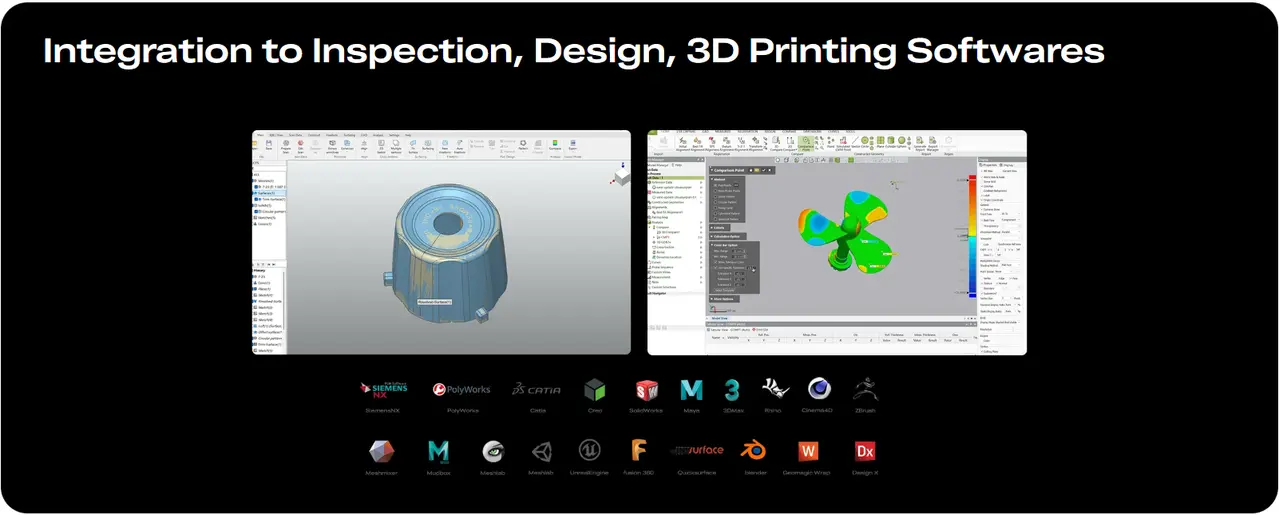Choose the Geomagic Wrap logo
Image resolution: width=1280 pixels, height=515 pixels.
coord(807,451)
